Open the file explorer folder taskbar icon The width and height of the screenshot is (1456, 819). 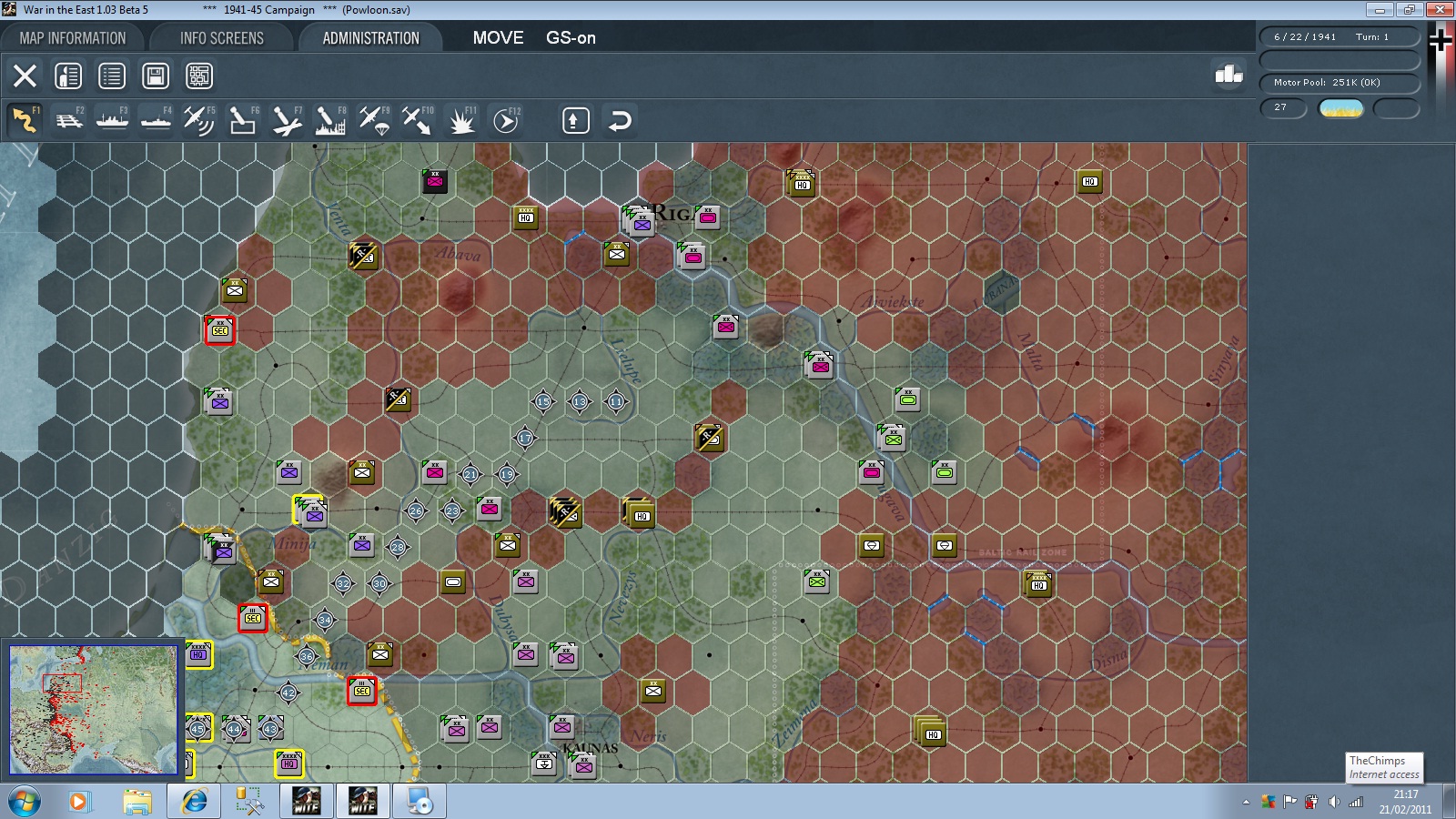[136, 802]
